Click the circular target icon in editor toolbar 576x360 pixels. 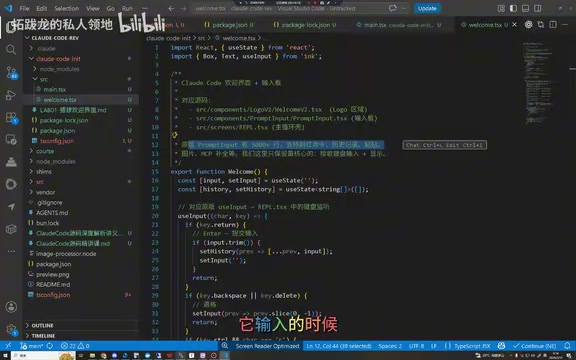tap(528, 25)
